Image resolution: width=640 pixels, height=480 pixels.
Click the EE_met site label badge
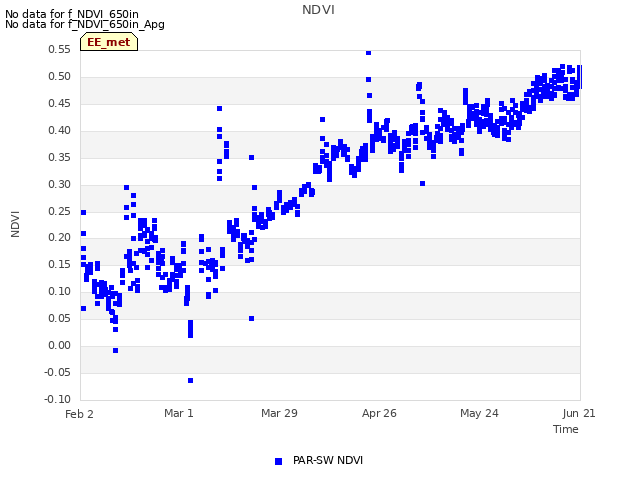pos(109,42)
